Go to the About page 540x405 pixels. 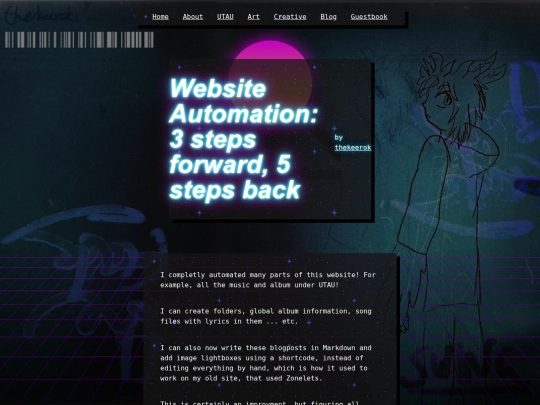[193, 17]
